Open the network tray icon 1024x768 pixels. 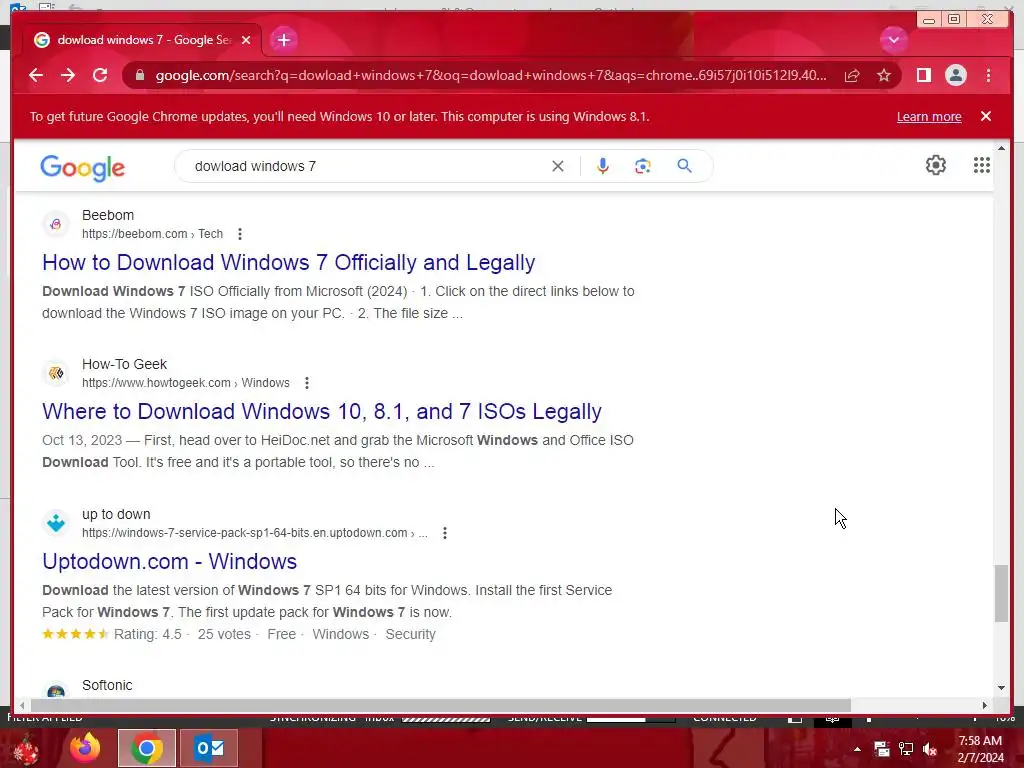click(906, 749)
